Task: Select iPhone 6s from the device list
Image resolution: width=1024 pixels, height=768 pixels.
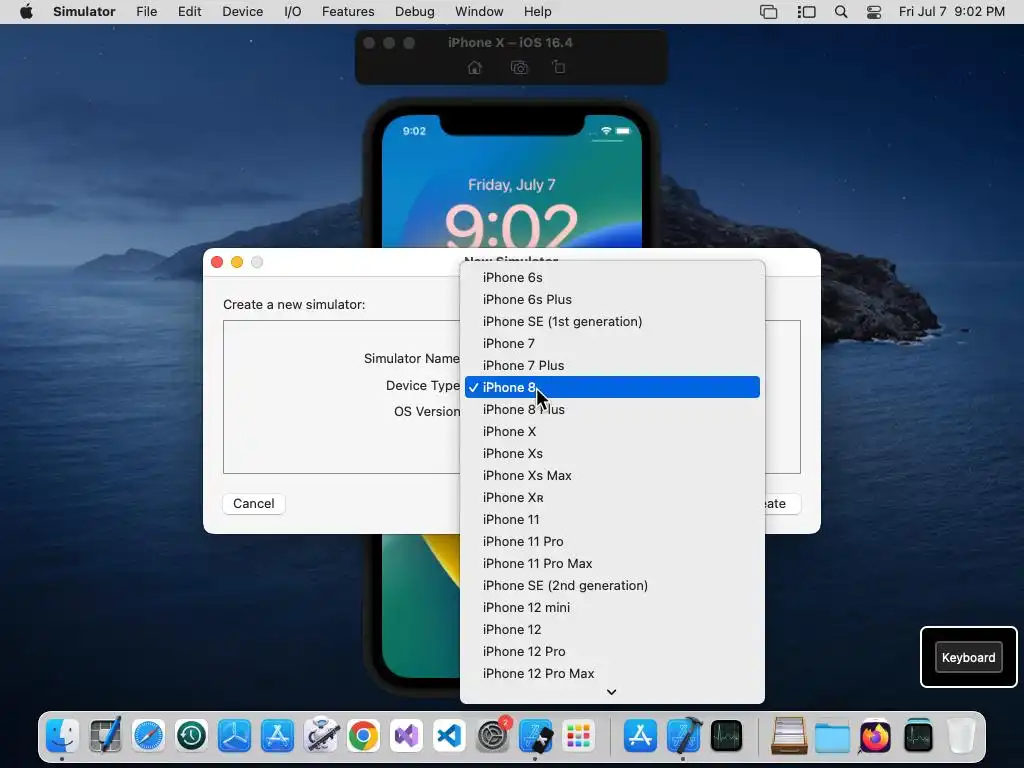Action: [x=612, y=278]
